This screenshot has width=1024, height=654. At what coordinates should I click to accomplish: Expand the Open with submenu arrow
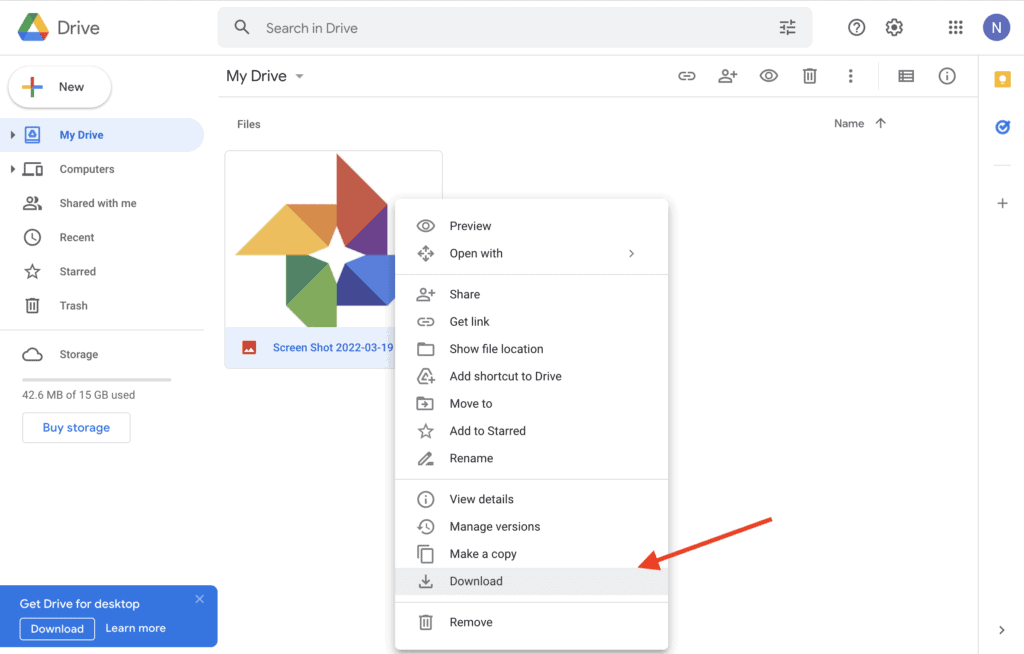pos(632,253)
